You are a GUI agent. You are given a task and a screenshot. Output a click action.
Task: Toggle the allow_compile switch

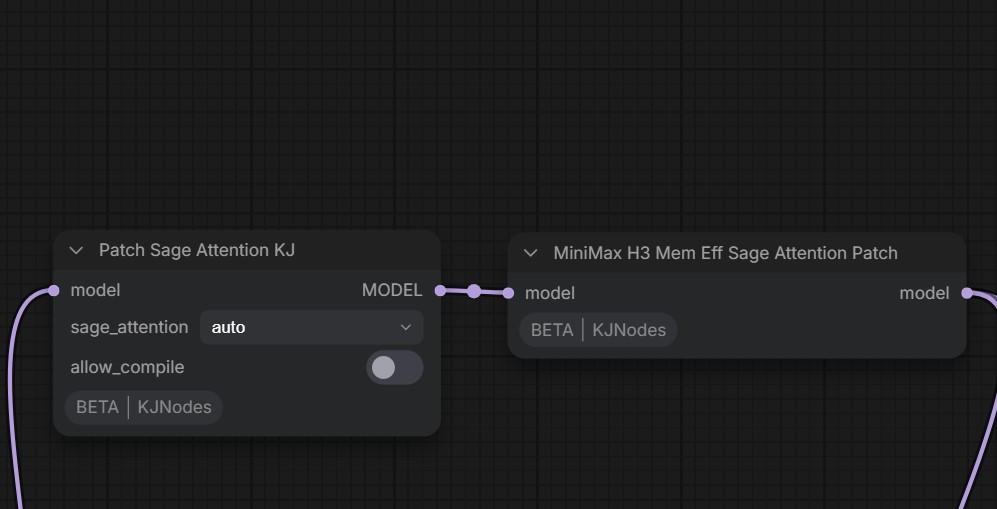[394, 367]
